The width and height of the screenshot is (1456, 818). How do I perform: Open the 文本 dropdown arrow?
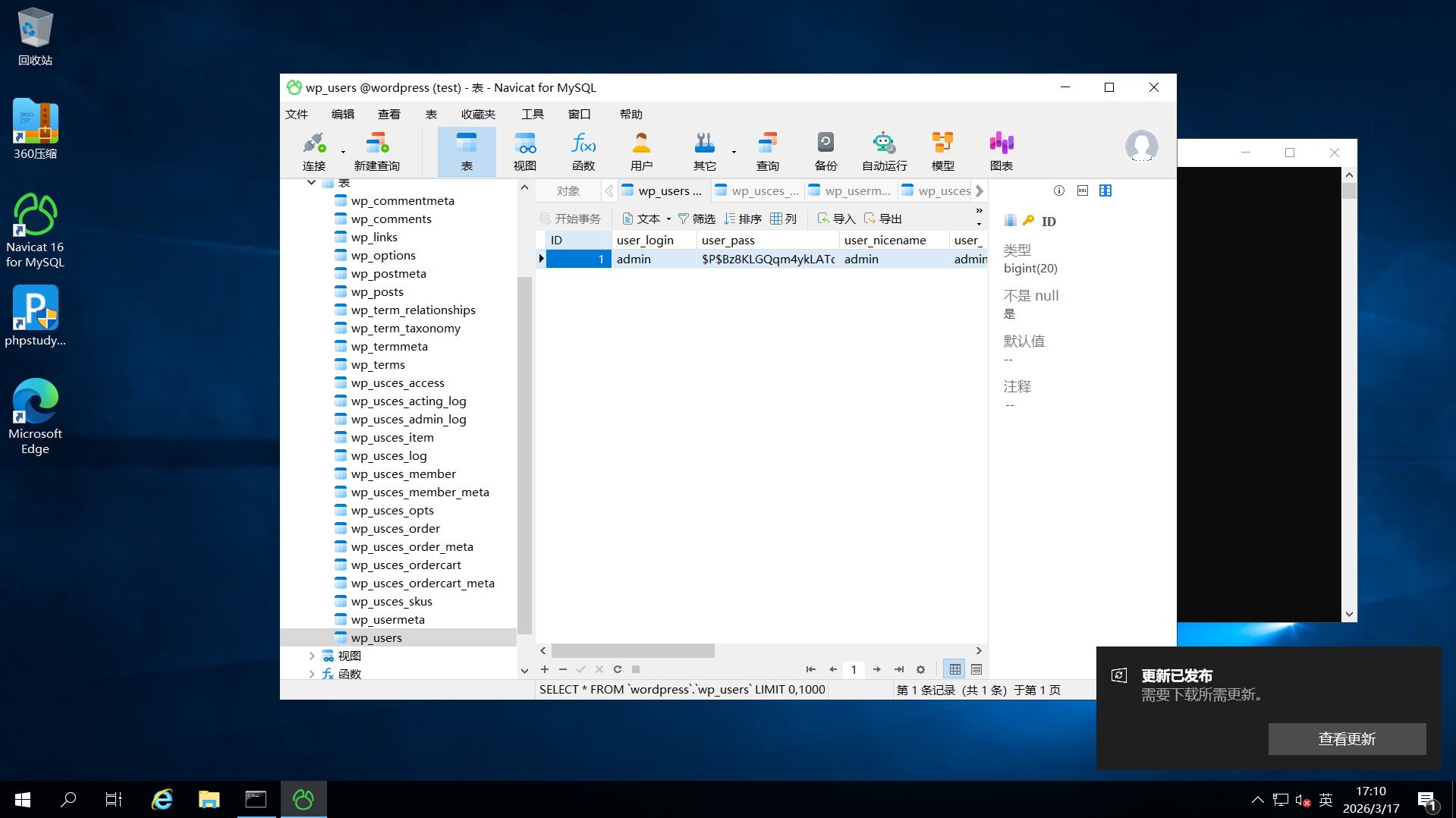click(x=668, y=219)
